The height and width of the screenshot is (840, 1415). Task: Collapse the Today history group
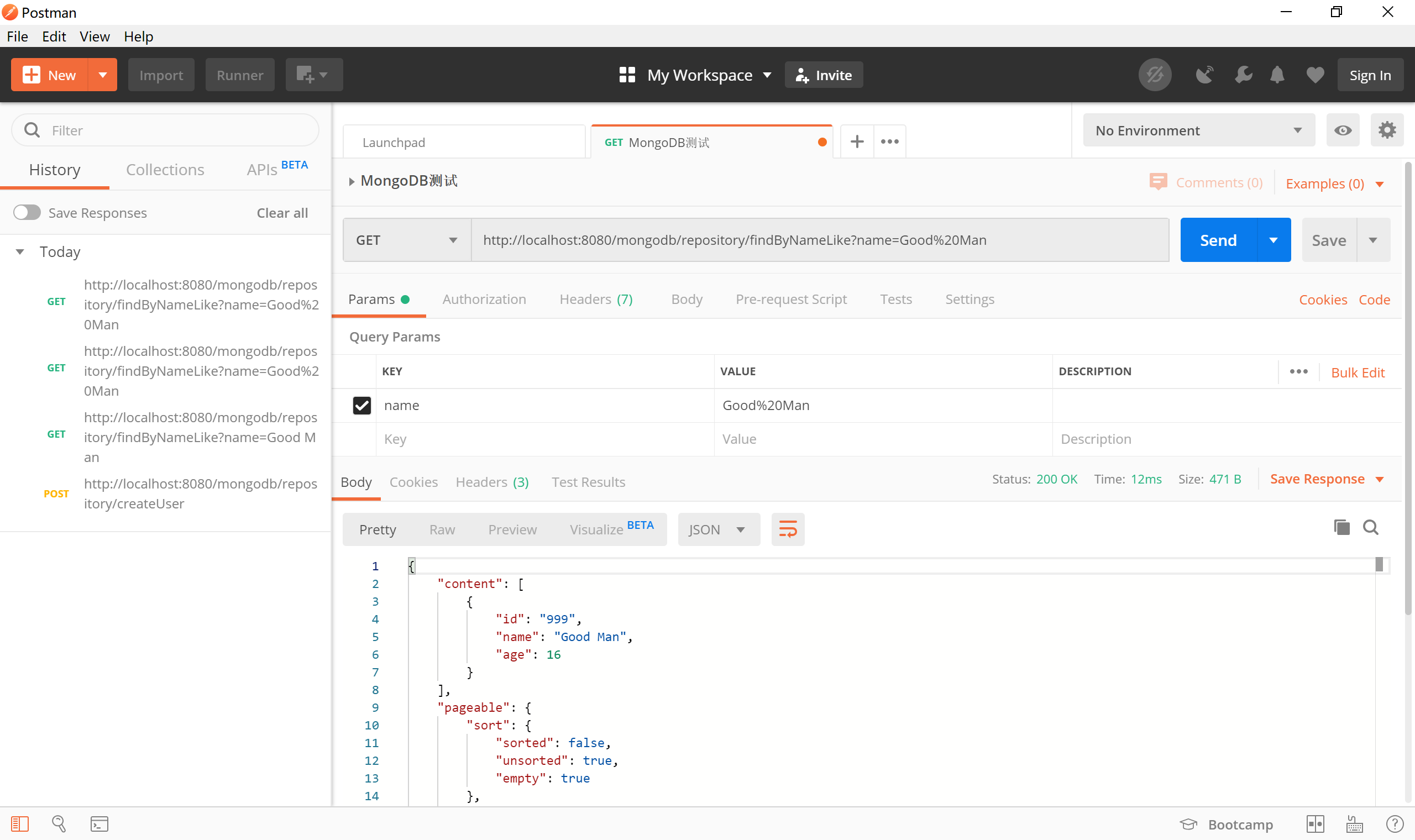(20, 252)
